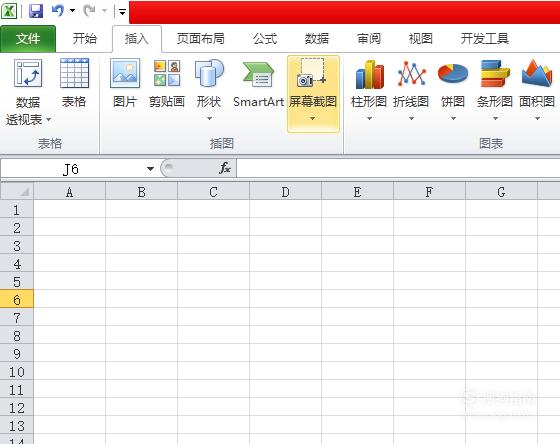
Task: Undo the last action
Action: click(x=58, y=10)
